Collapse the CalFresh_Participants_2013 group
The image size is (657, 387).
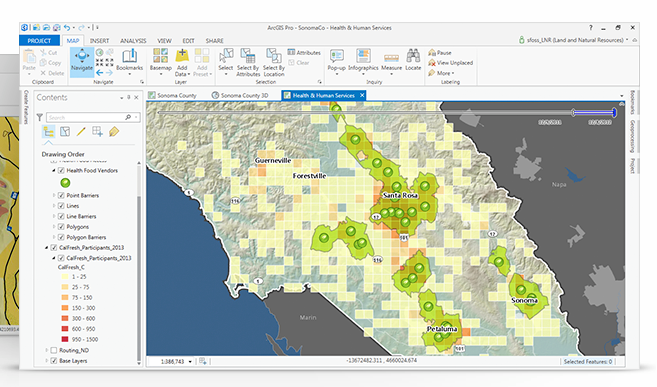(47, 248)
